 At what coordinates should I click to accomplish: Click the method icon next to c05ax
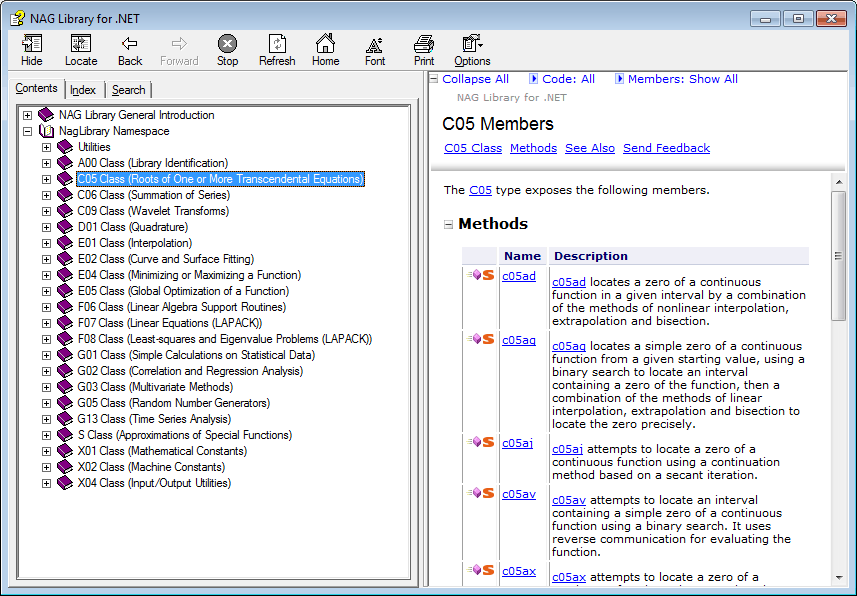pos(480,570)
